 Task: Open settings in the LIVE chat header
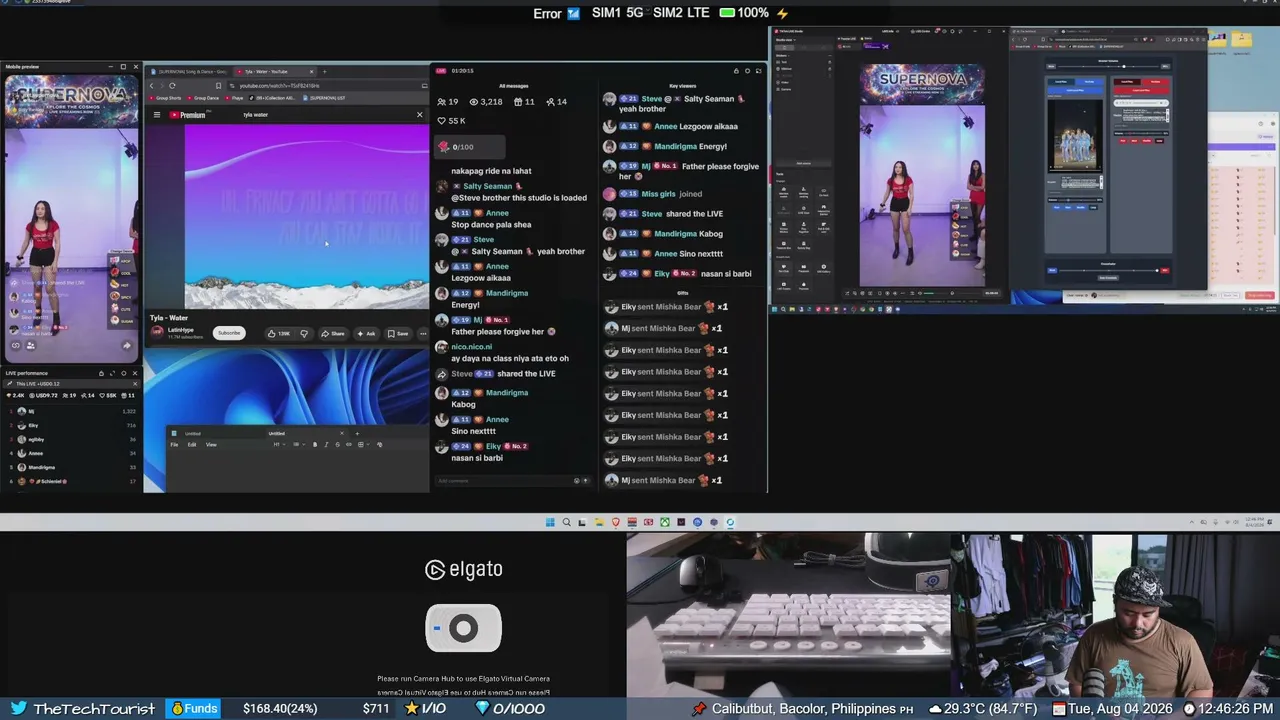tap(747, 71)
